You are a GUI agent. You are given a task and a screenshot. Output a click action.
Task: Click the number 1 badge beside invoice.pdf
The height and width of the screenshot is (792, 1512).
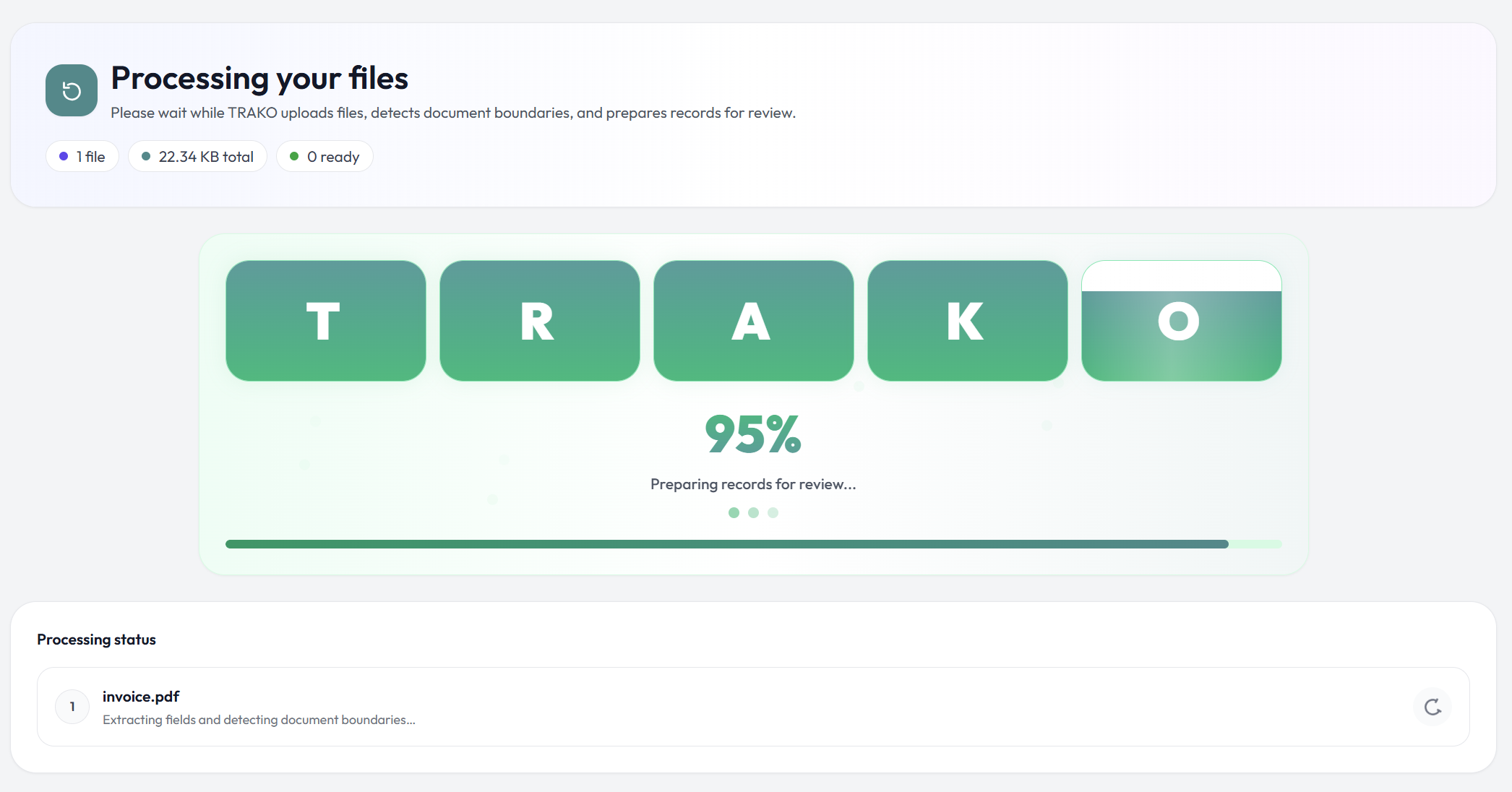point(72,707)
